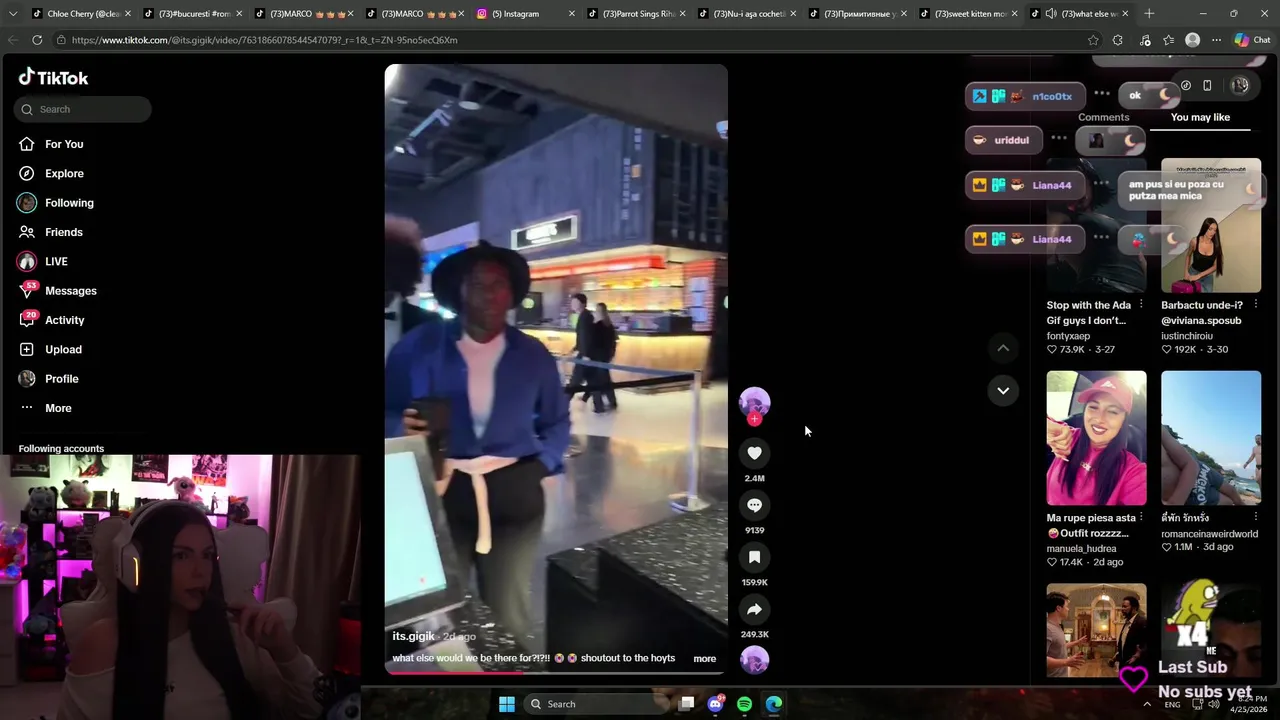Add this page to browser favorites
Screen dimensions: 1280x720
(x=1093, y=40)
